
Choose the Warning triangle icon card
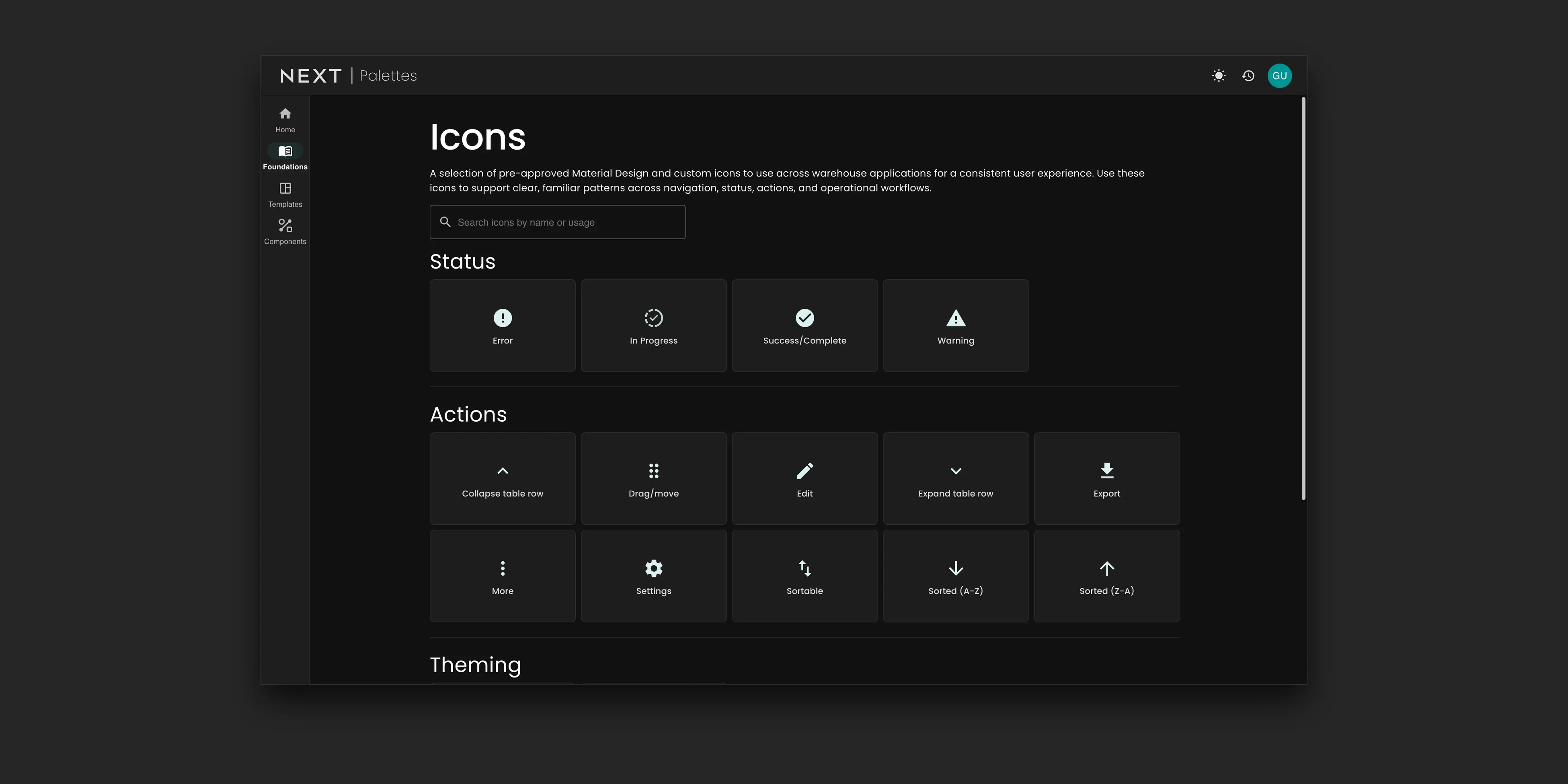point(956,326)
